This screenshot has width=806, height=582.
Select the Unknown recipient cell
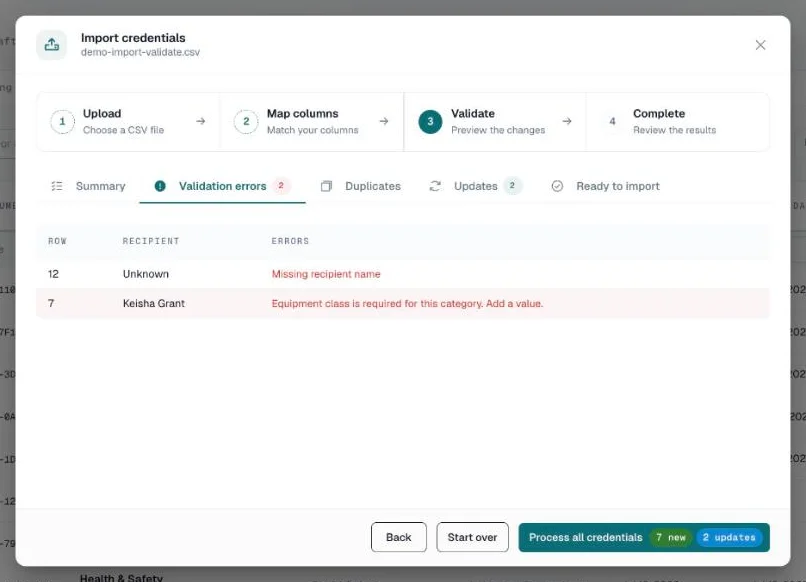point(145,274)
